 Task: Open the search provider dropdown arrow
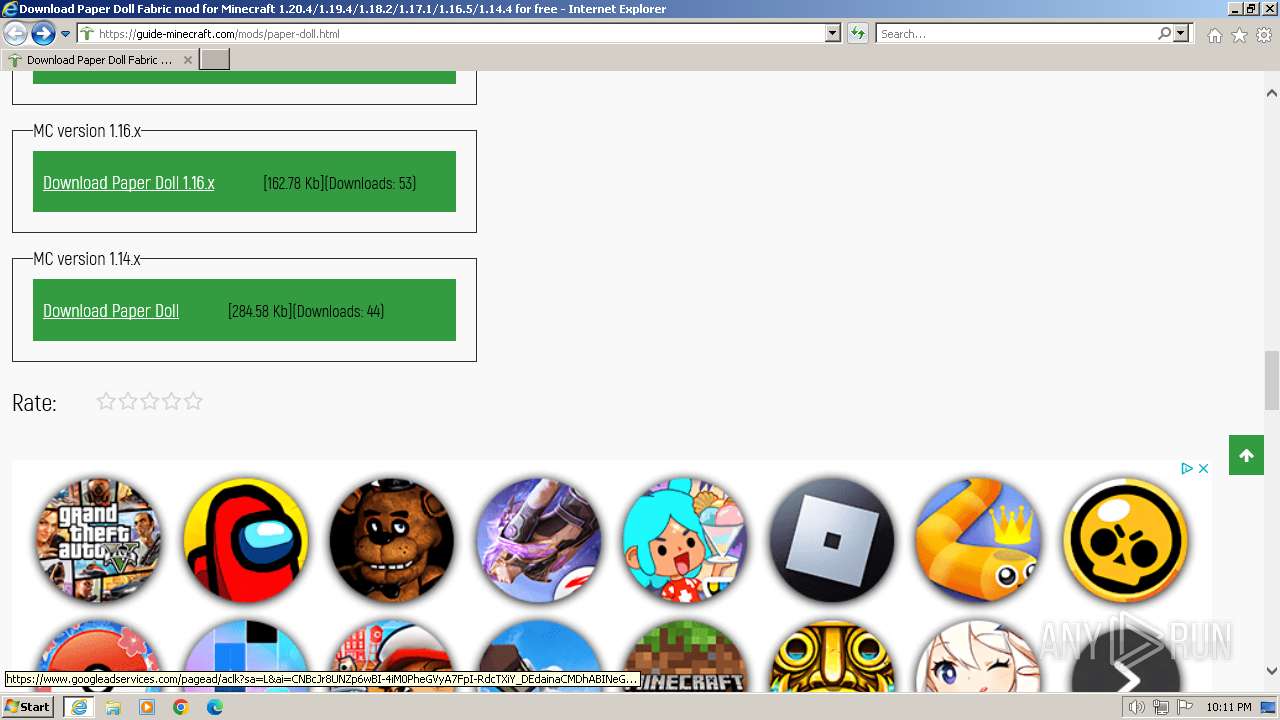(x=1181, y=34)
